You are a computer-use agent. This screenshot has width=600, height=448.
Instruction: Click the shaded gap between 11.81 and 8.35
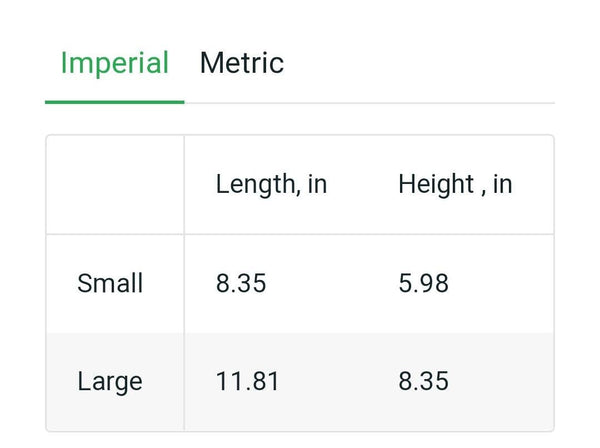(339, 381)
